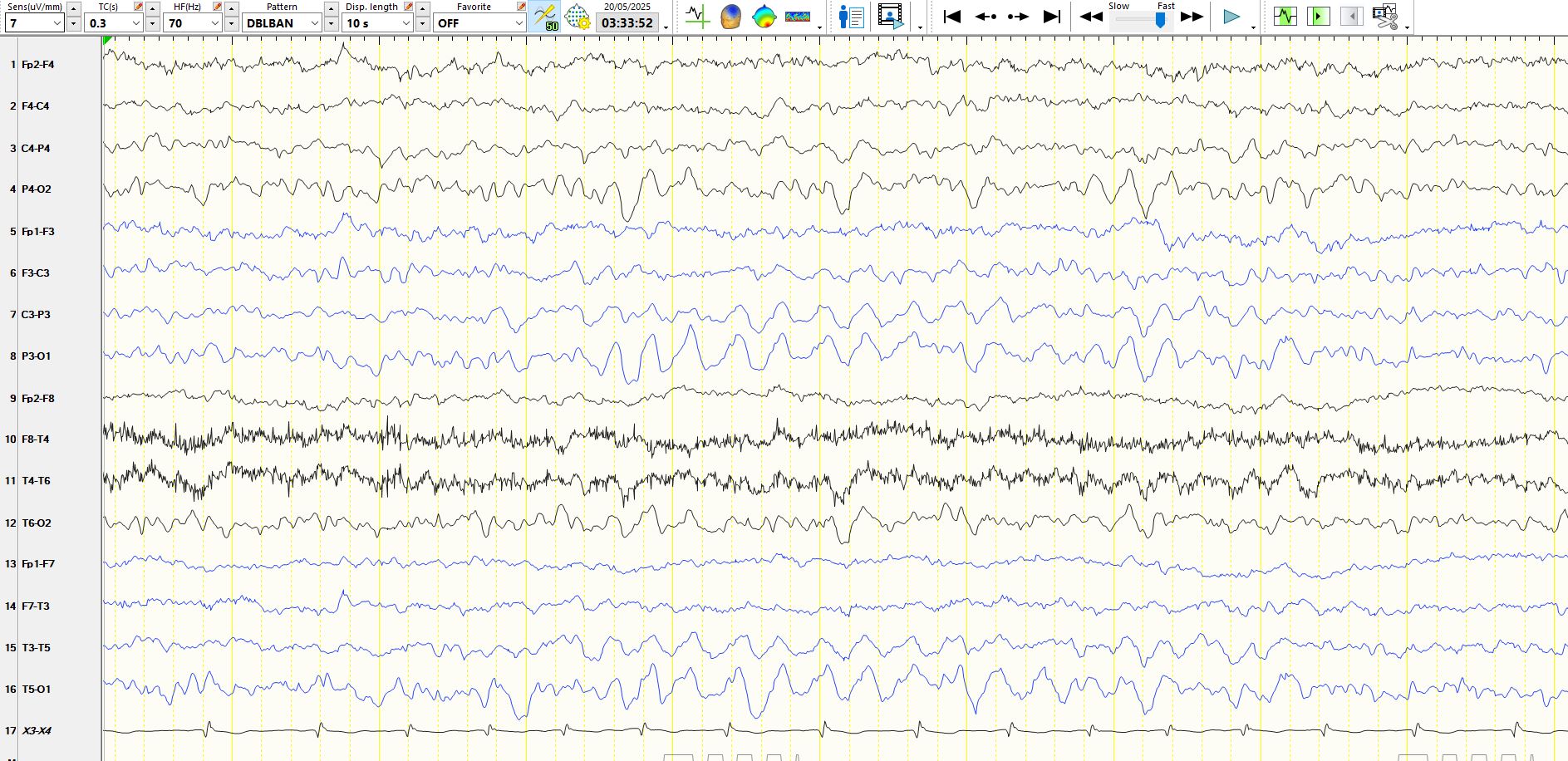Image resolution: width=1568 pixels, height=761 pixels.
Task: Toggle the 50 Hz notch filter icon
Action: point(545,17)
